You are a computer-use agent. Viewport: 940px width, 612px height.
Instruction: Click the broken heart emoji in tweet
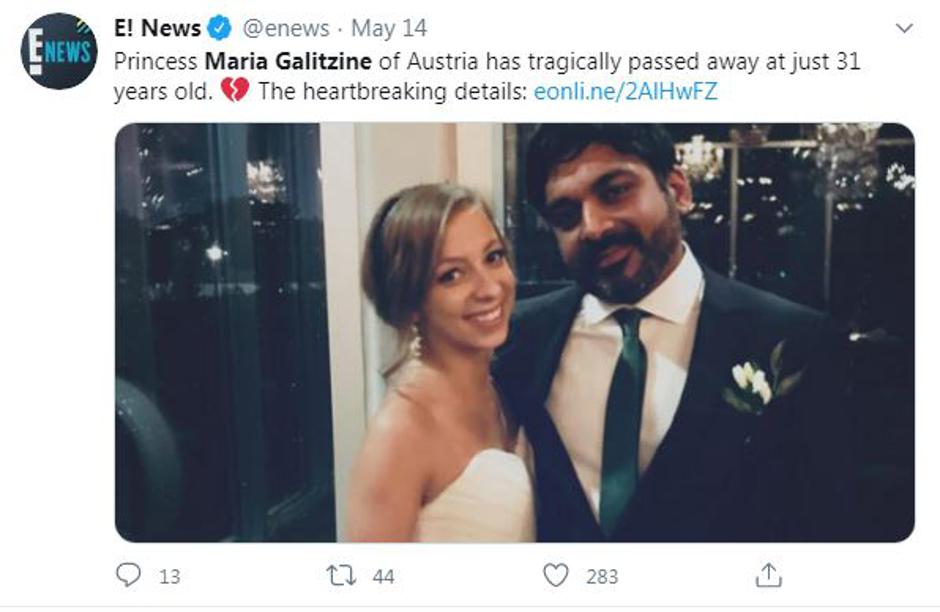point(234,92)
